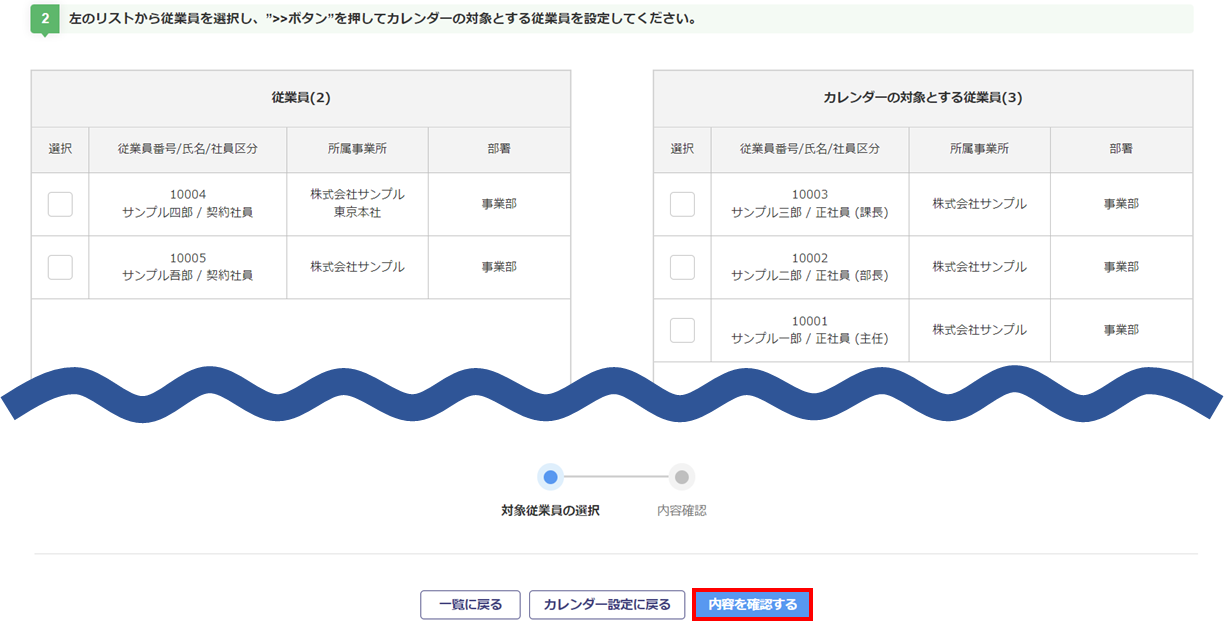Click the grey 内容確認 step circle
1224x628 pixels.
coord(682,477)
